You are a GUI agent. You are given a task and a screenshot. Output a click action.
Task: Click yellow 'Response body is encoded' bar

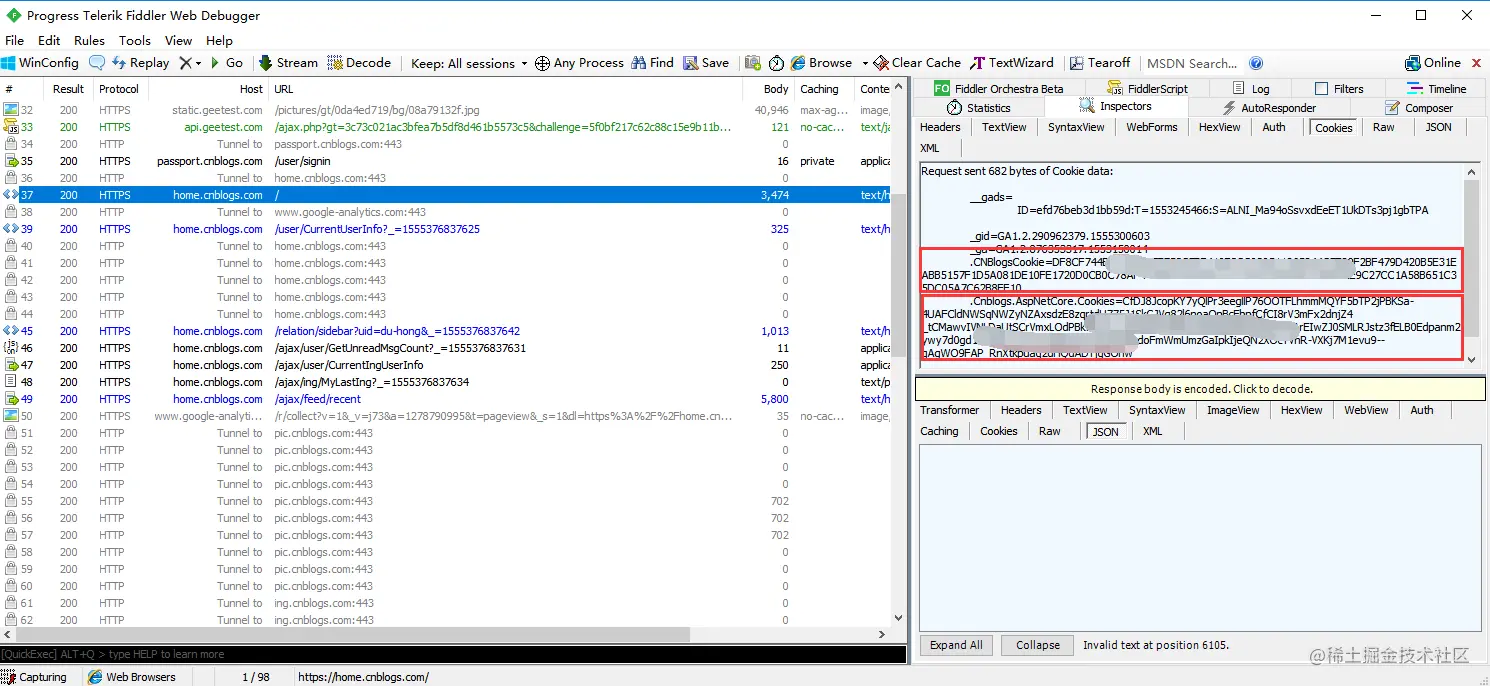[1201, 389]
